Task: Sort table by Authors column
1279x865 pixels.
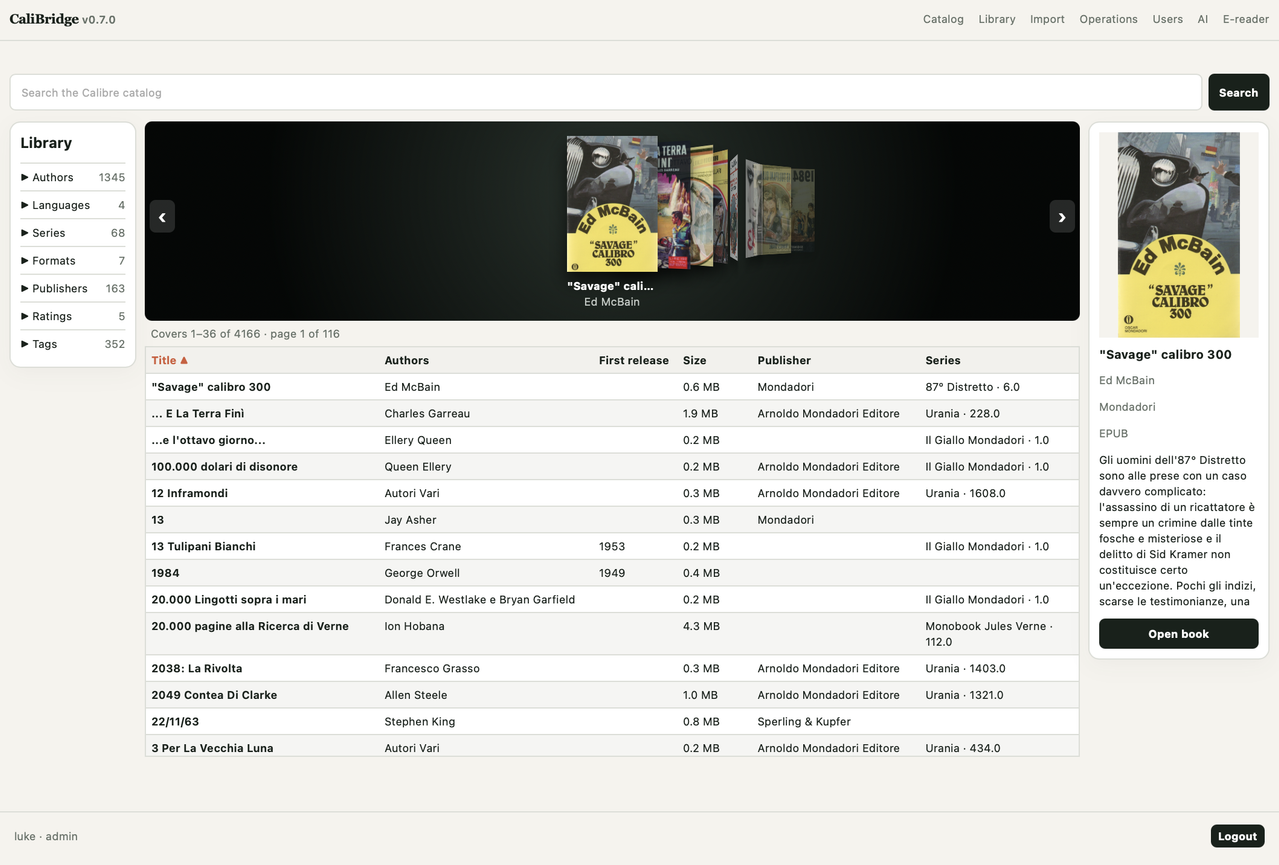Action: [407, 360]
